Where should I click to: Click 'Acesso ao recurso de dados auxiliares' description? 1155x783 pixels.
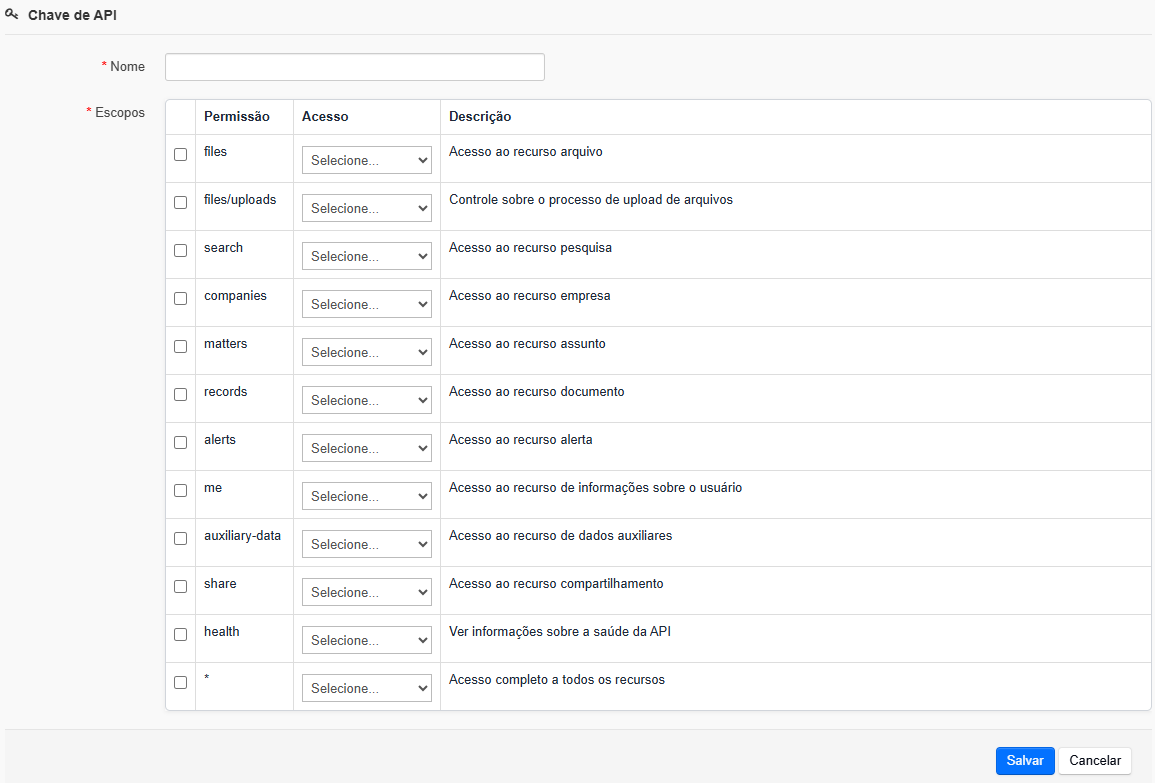coord(561,536)
